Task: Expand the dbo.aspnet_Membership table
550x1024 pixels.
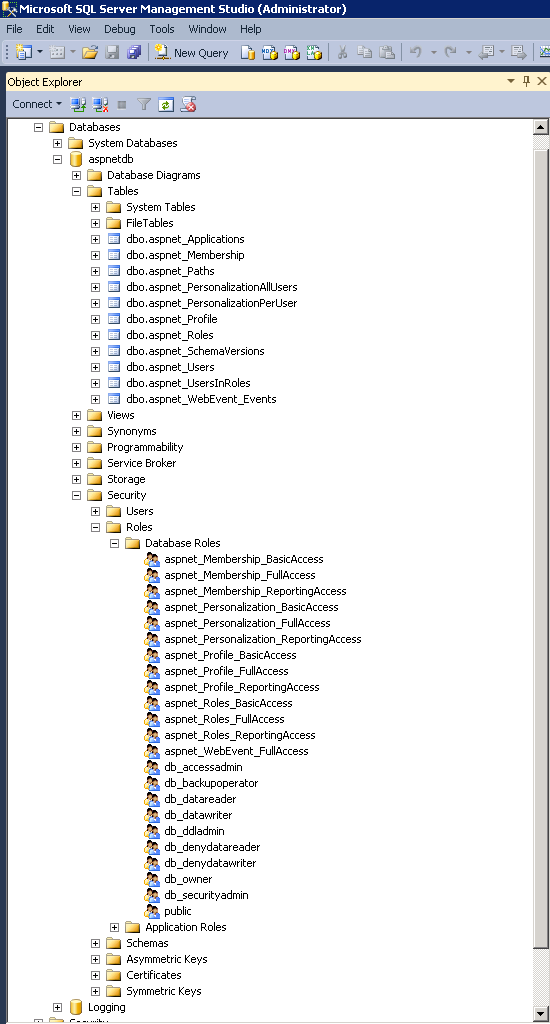Action: tap(95, 255)
